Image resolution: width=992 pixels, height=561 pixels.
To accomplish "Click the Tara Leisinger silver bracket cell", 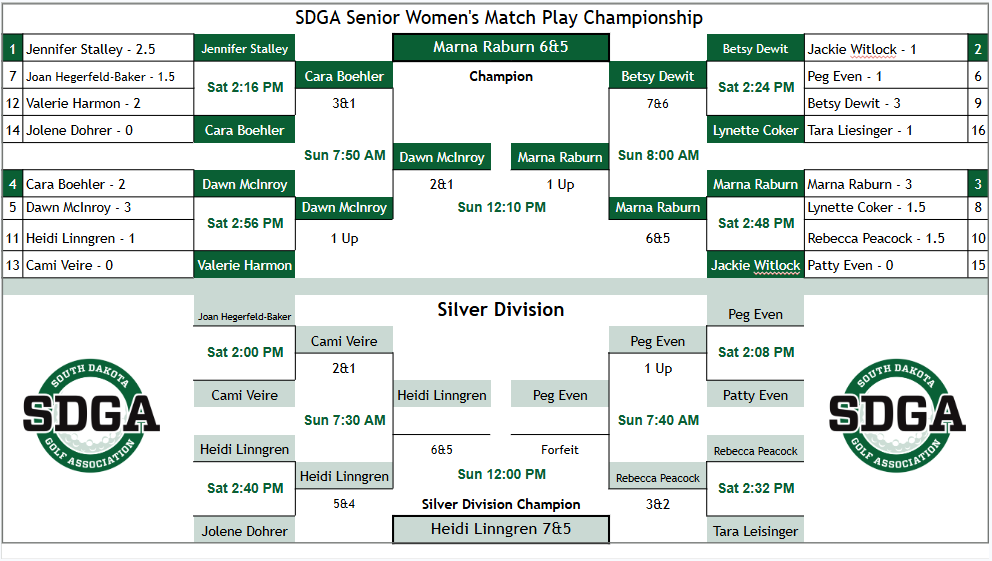I will [x=755, y=531].
